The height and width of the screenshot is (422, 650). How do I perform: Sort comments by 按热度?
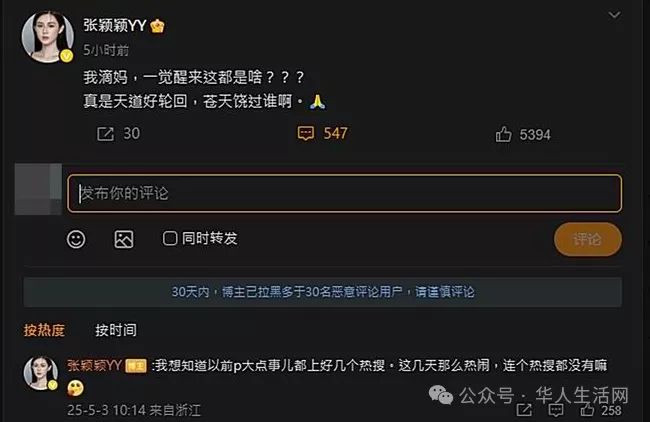[x=44, y=330]
